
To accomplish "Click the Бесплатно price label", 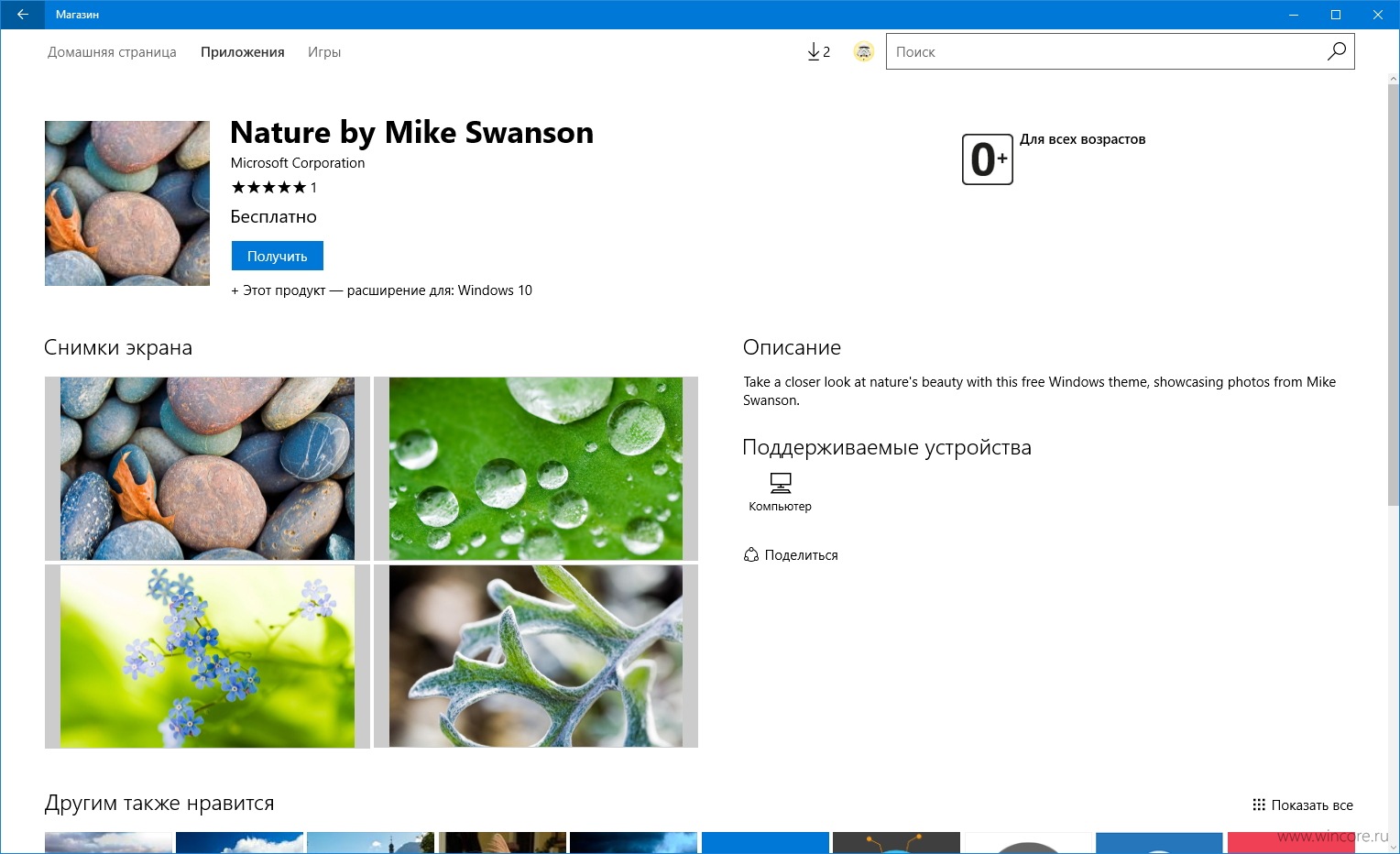I will pyautogui.click(x=273, y=217).
